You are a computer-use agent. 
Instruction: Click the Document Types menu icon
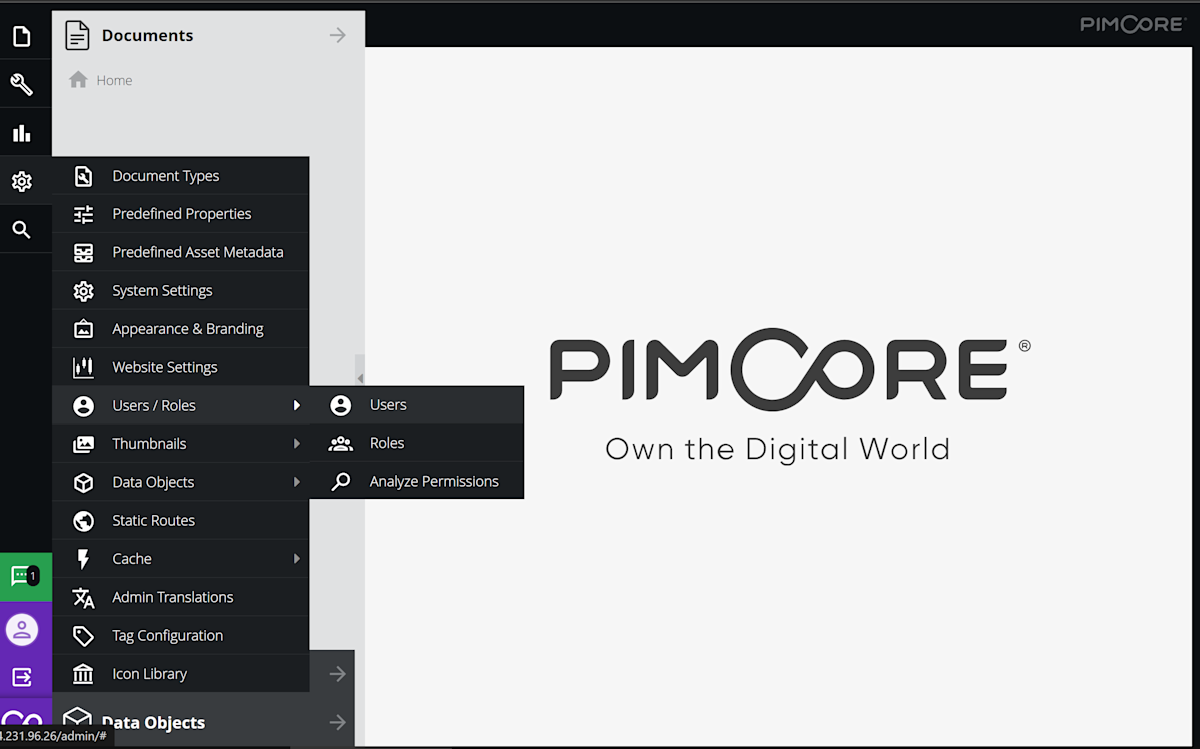[84, 176]
